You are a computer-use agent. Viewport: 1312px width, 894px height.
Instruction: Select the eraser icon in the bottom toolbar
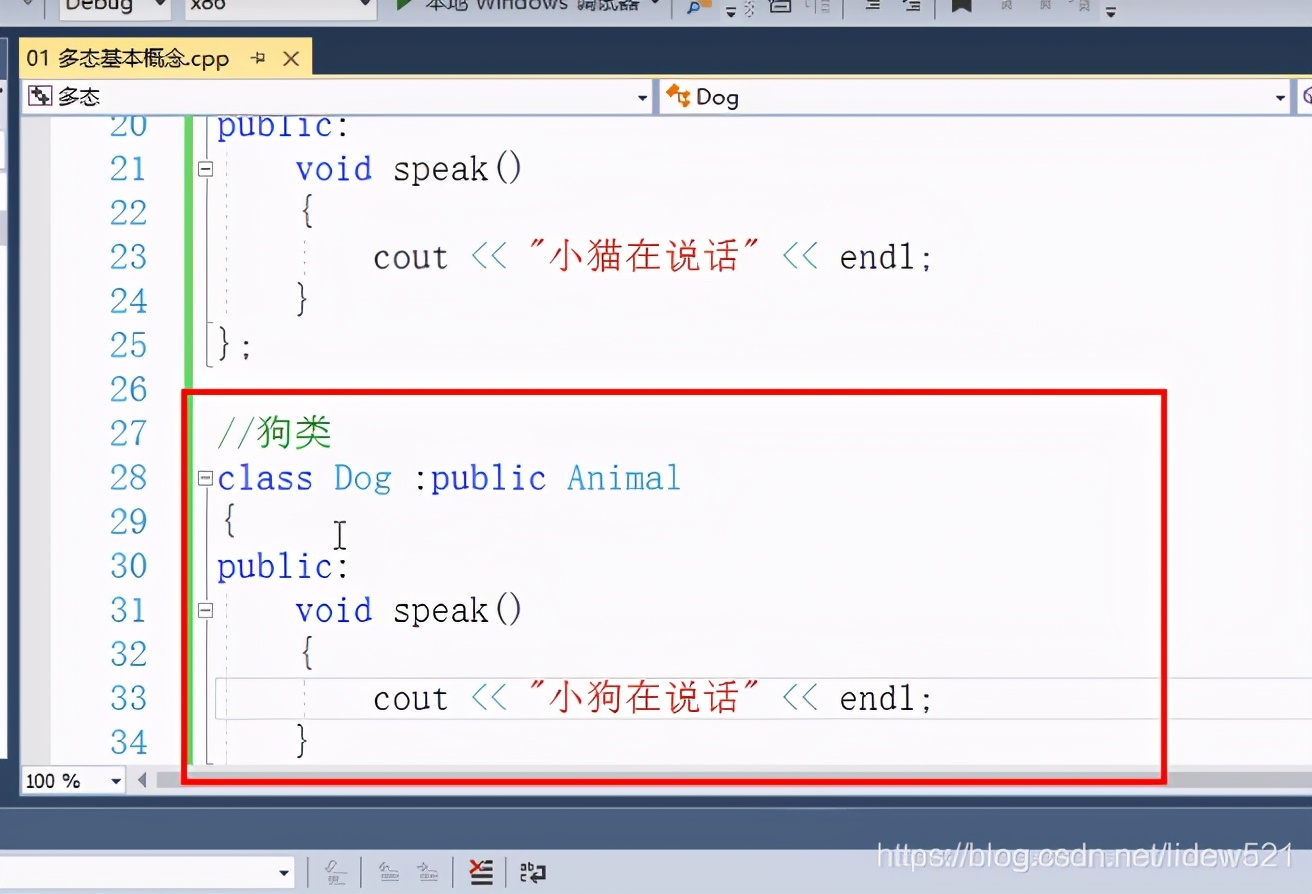335,872
